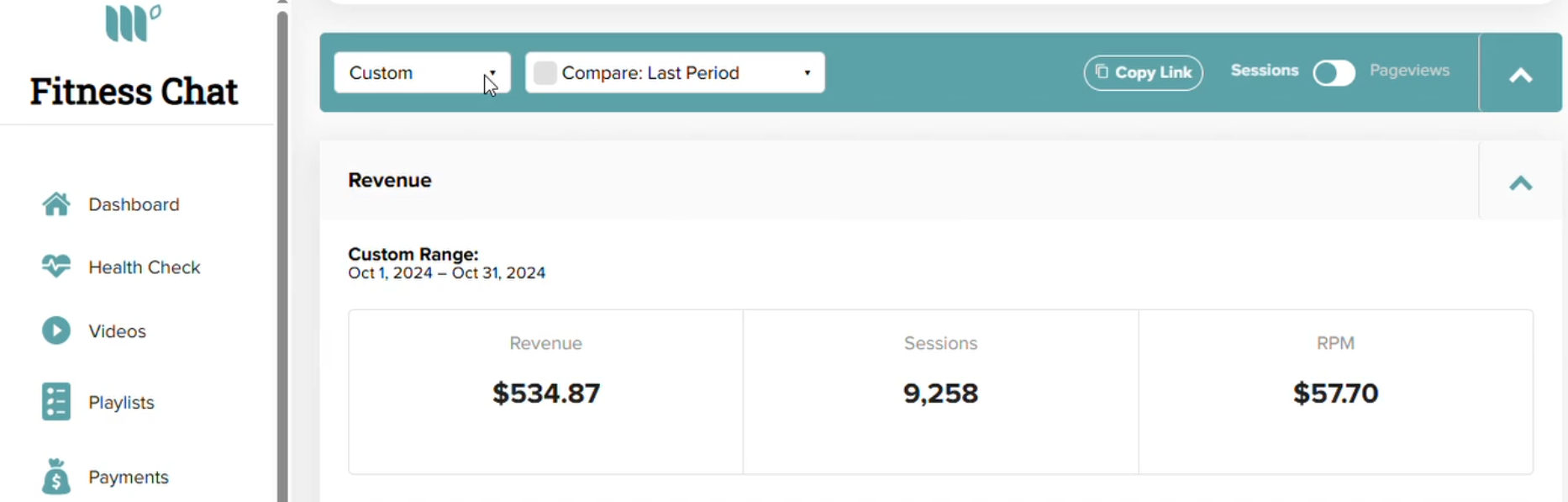The height and width of the screenshot is (502, 1568).
Task: Click the Dashboard home icon
Action: [56, 204]
